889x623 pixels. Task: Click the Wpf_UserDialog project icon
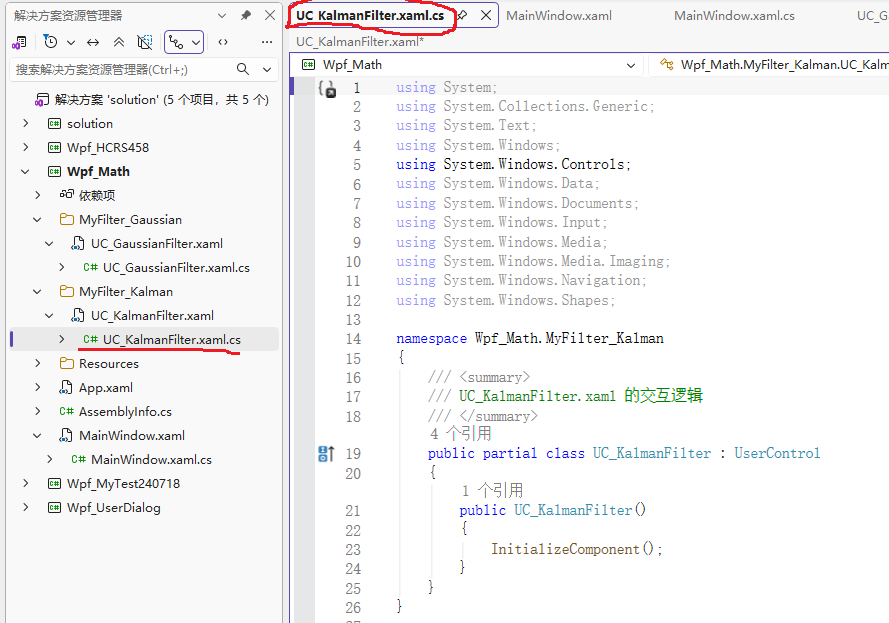pos(54,507)
